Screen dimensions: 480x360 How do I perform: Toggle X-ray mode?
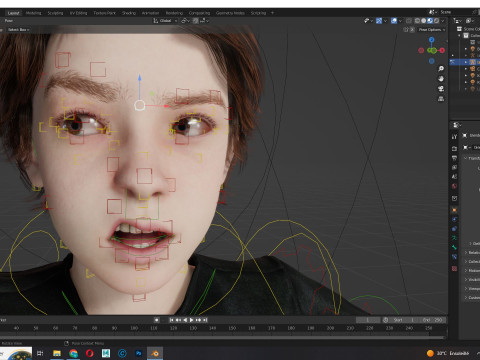pyautogui.click(x=409, y=21)
